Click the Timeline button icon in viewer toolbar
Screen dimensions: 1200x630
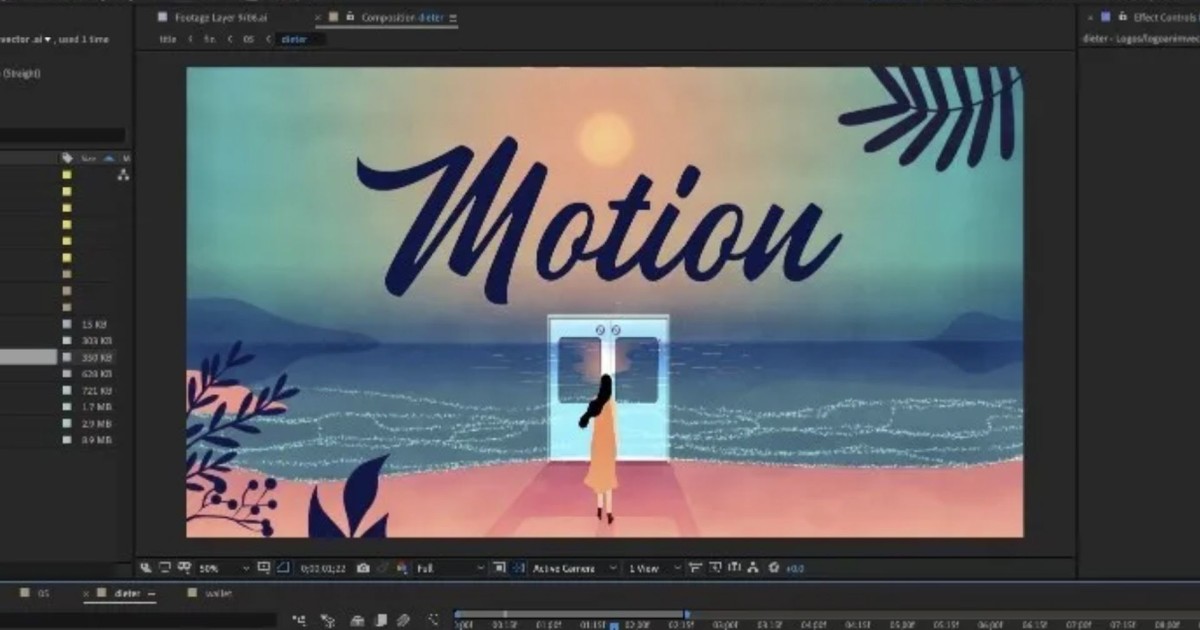pos(734,567)
